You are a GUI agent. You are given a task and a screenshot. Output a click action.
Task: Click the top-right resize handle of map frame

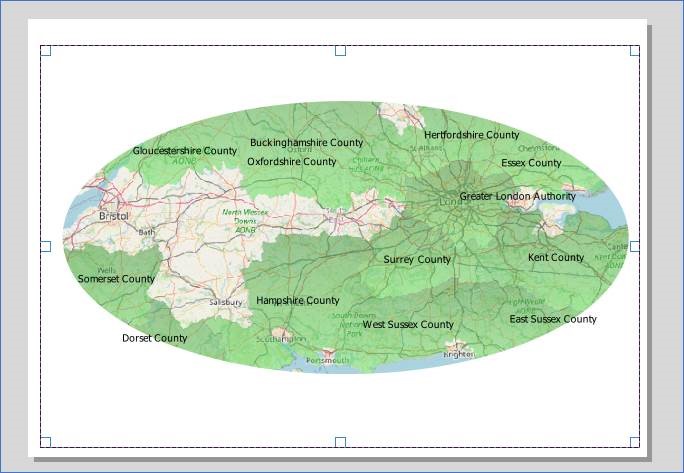click(x=635, y=51)
